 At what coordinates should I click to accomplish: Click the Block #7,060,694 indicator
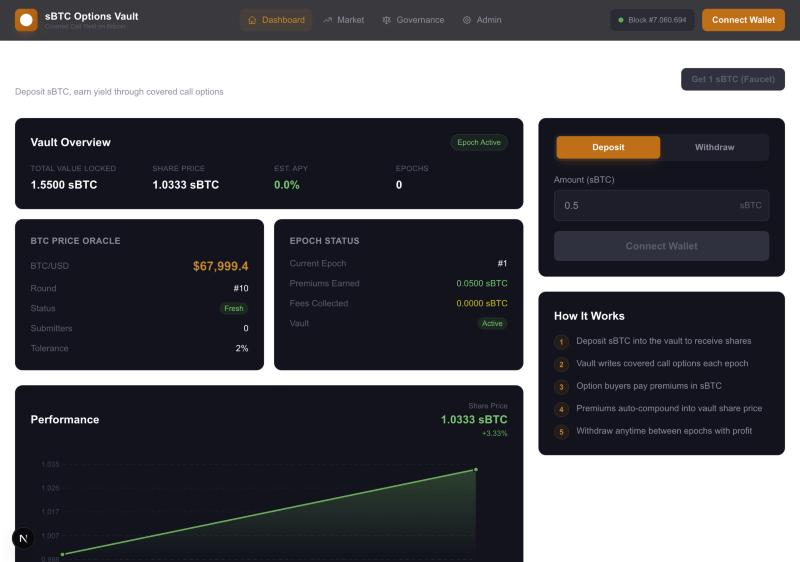tap(652, 20)
